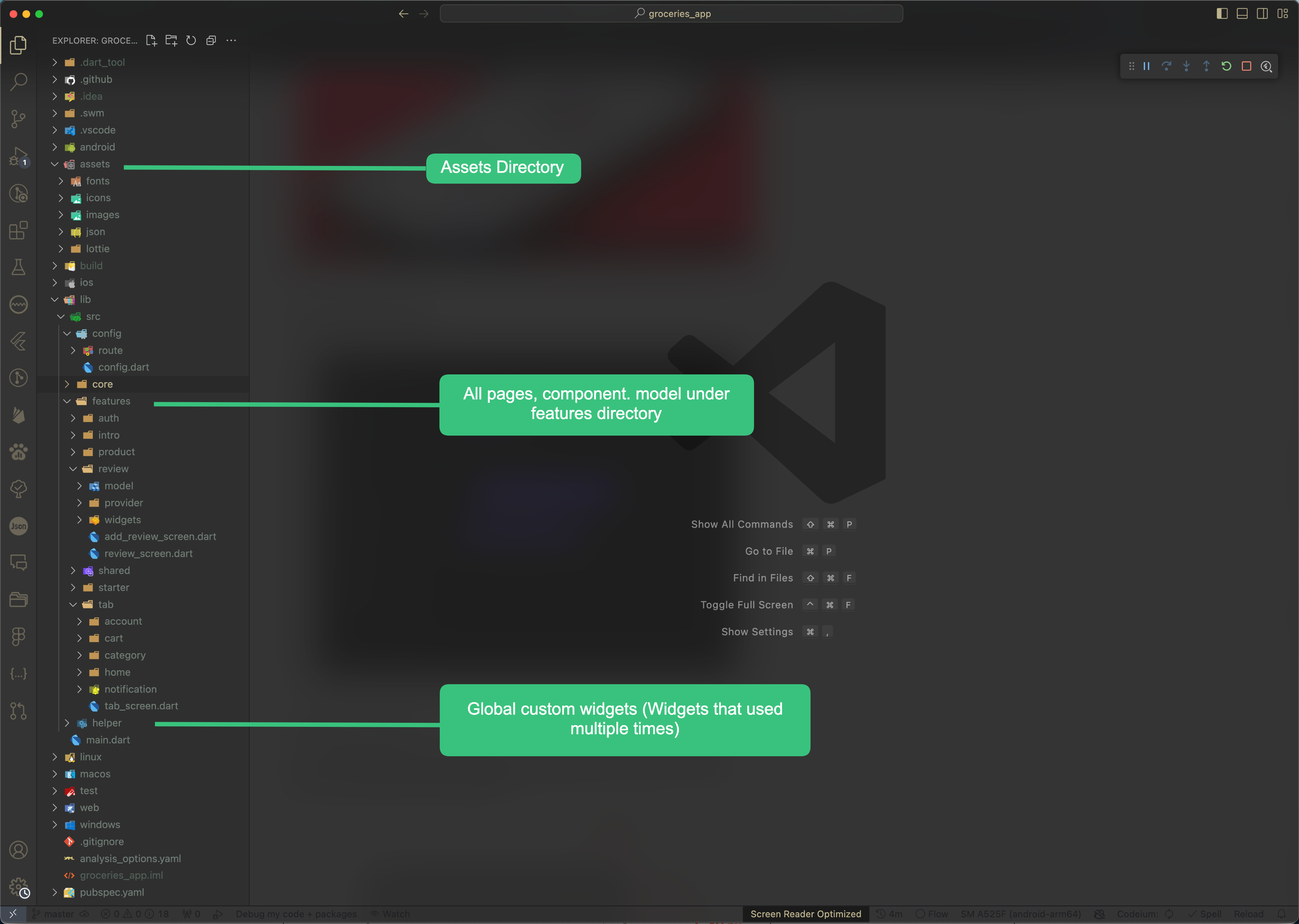1299x924 pixels.
Task: Toggle secondary side bar visibility
Action: click(x=1262, y=14)
